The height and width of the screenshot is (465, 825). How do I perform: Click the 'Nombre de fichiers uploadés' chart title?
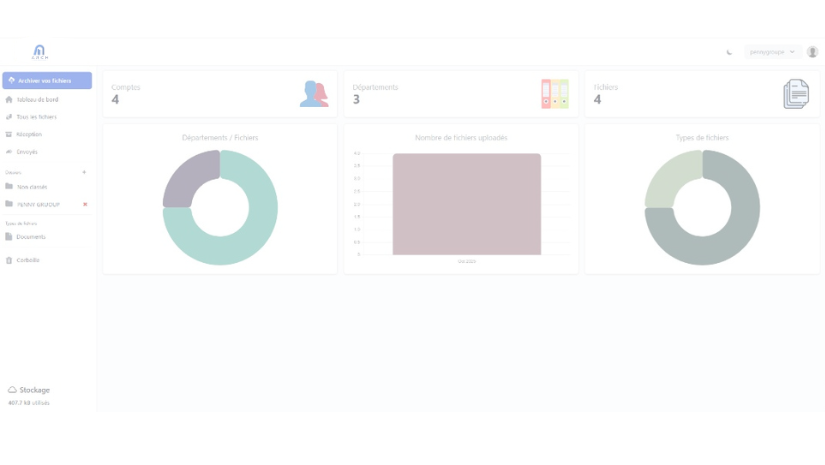pyautogui.click(x=461, y=138)
